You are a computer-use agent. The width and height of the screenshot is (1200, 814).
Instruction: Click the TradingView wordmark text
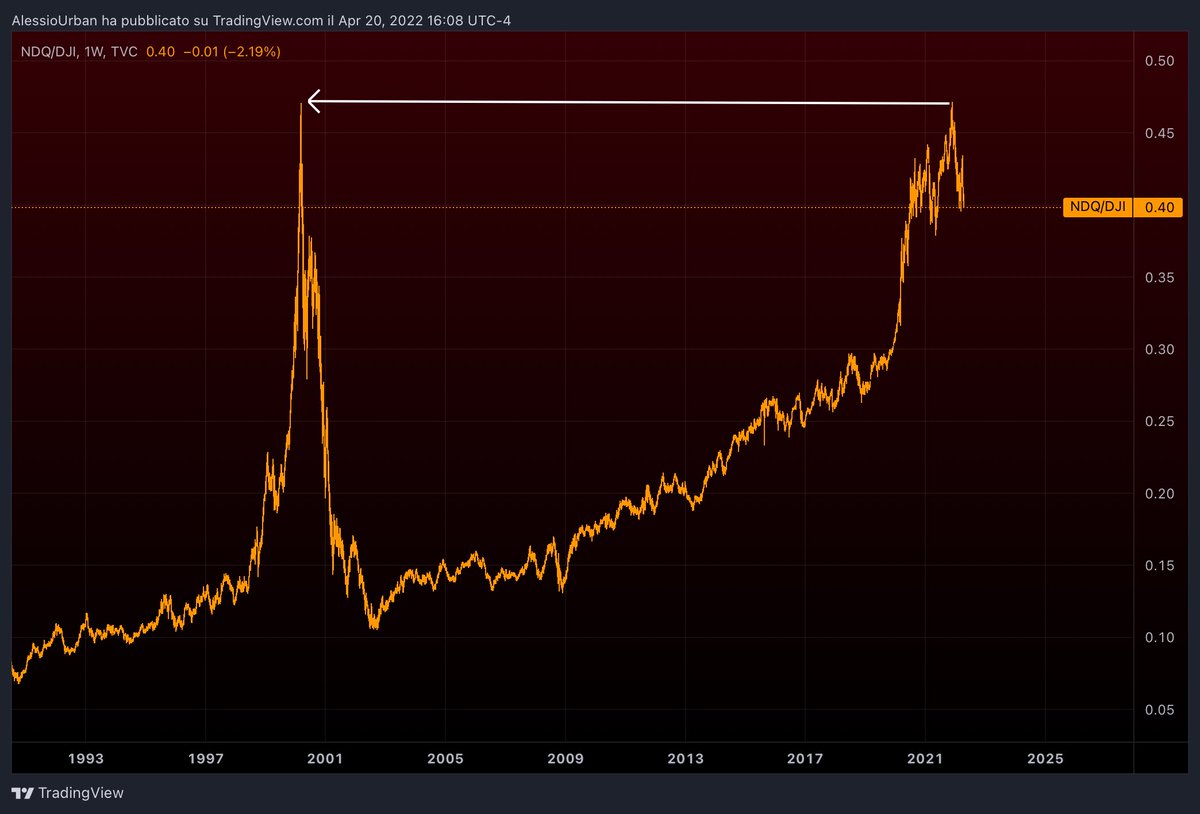[x=81, y=793]
